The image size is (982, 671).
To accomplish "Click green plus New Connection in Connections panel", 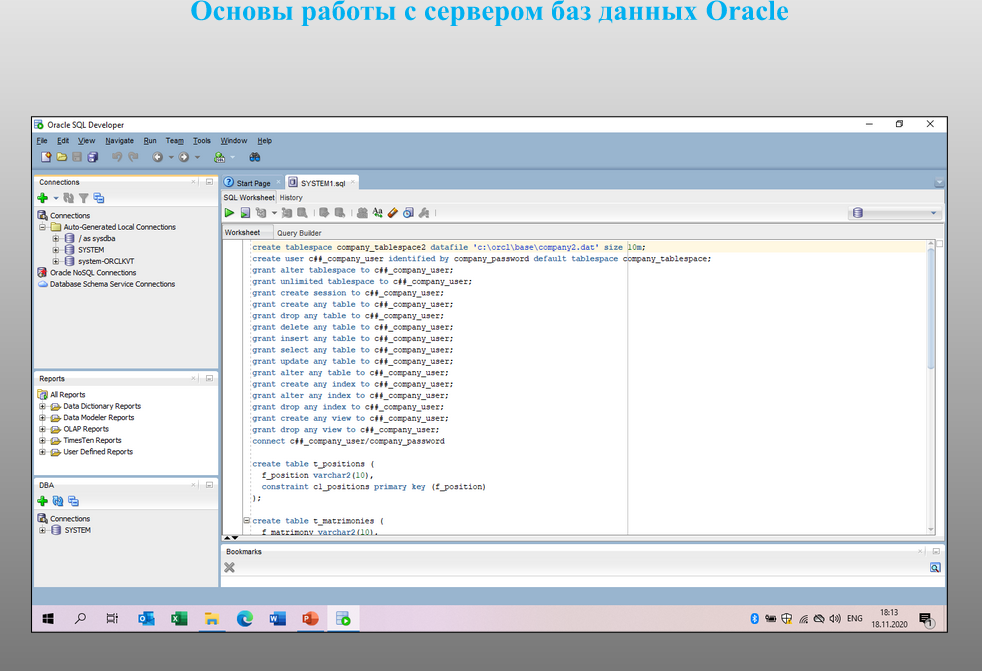I will point(43,198).
